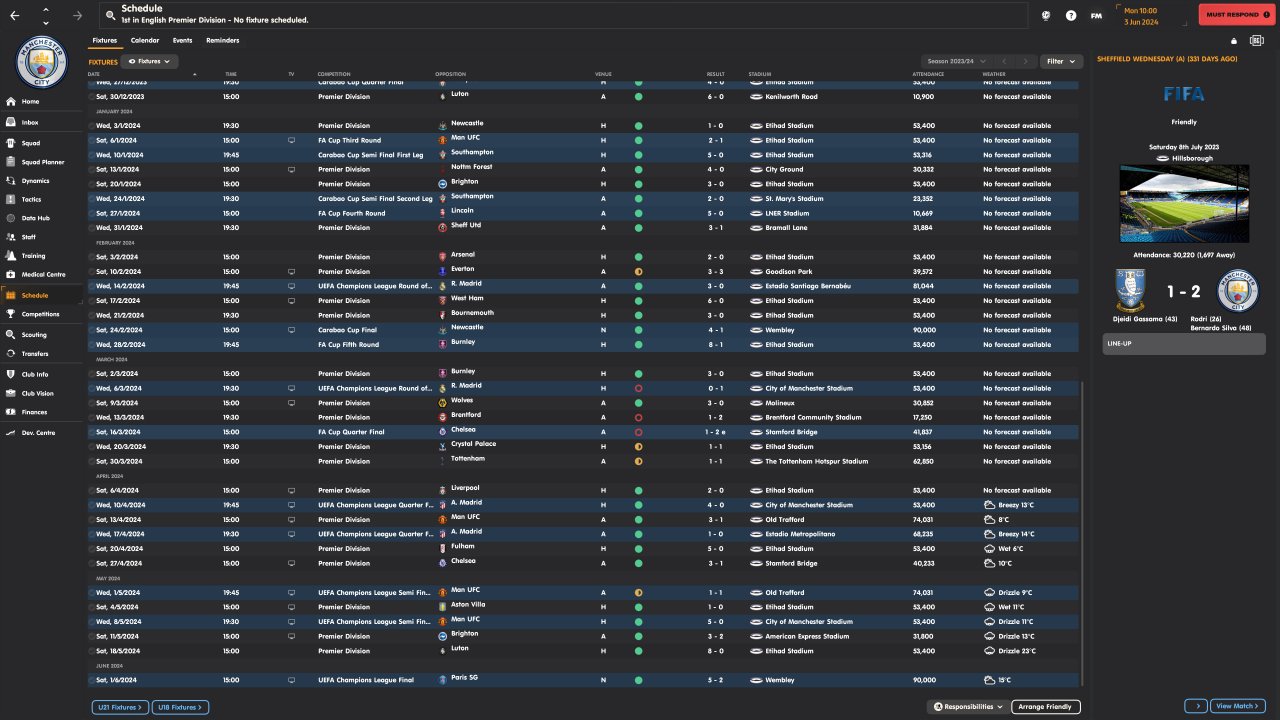The width and height of the screenshot is (1280, 720).
Task: Switch to the Reminders tab
Action: tap(223, 41)
